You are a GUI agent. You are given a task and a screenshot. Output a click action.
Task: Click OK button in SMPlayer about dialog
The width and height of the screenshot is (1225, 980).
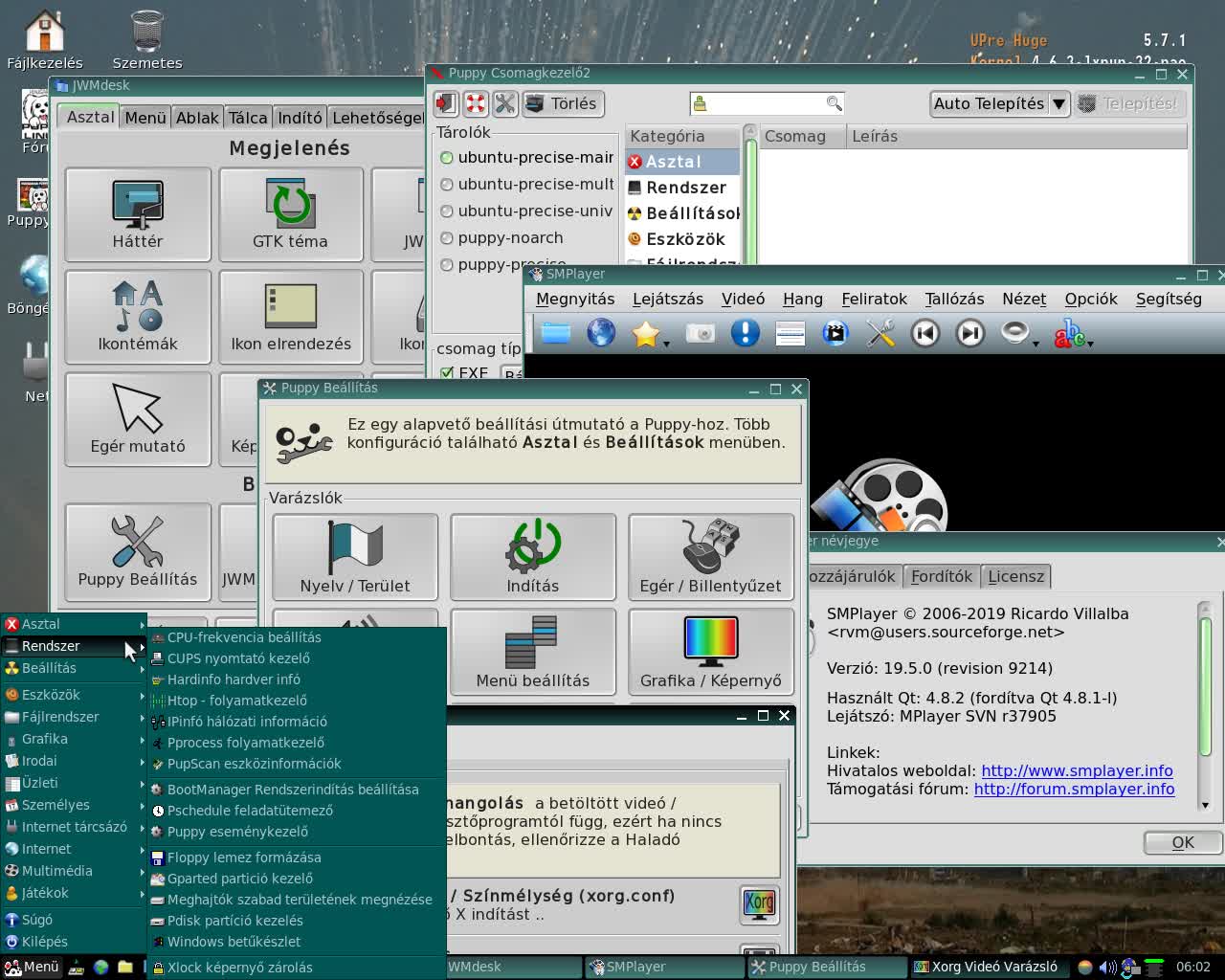pos(1183,842)
